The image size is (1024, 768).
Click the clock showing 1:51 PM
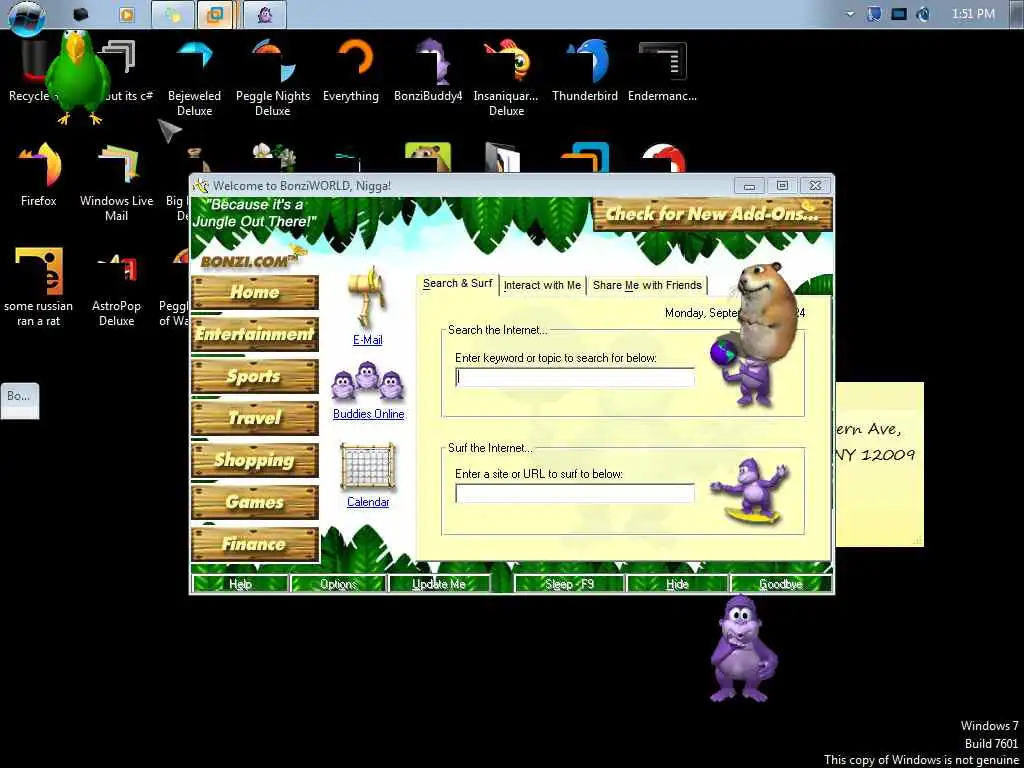point(973,14)
